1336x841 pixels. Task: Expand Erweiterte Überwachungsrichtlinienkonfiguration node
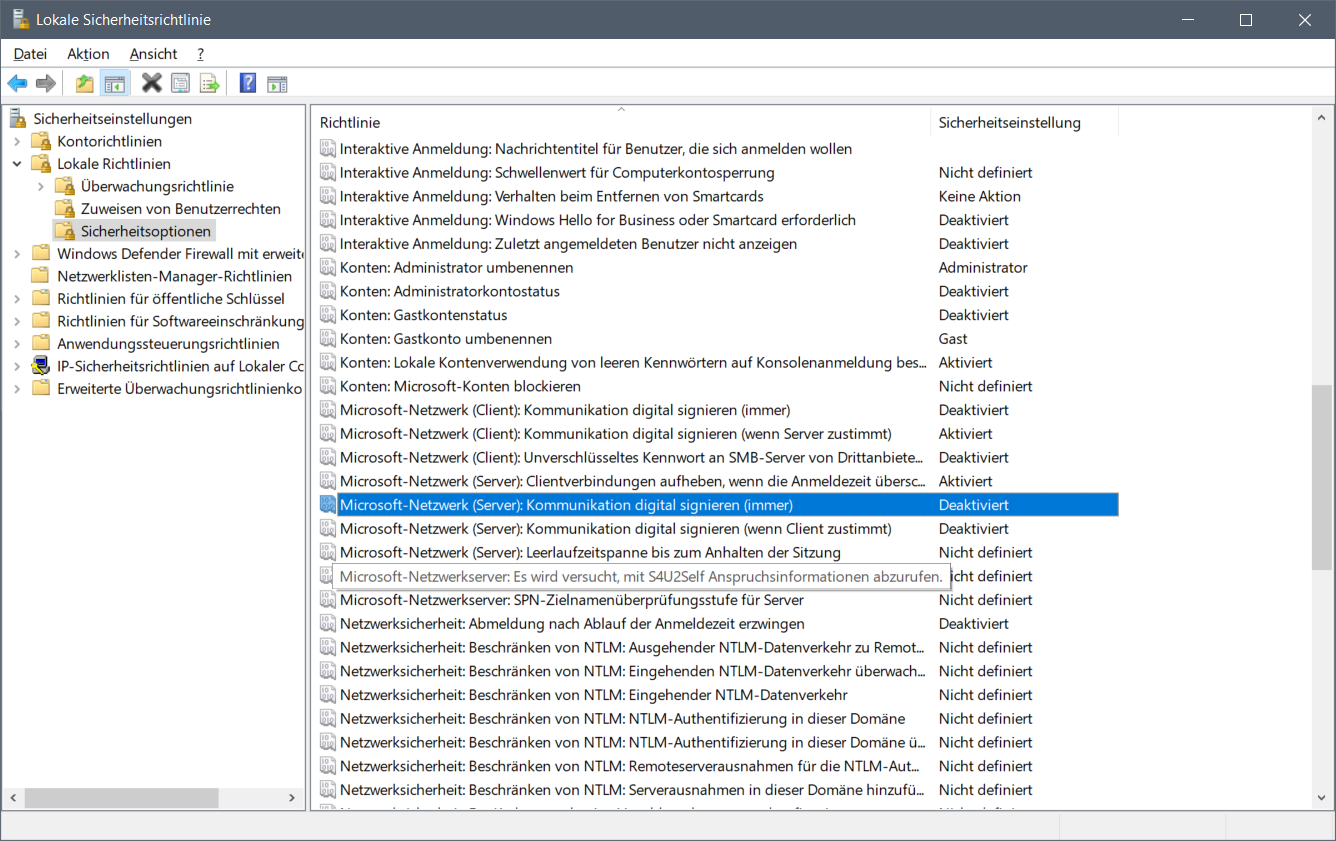(x=17, y=389)
